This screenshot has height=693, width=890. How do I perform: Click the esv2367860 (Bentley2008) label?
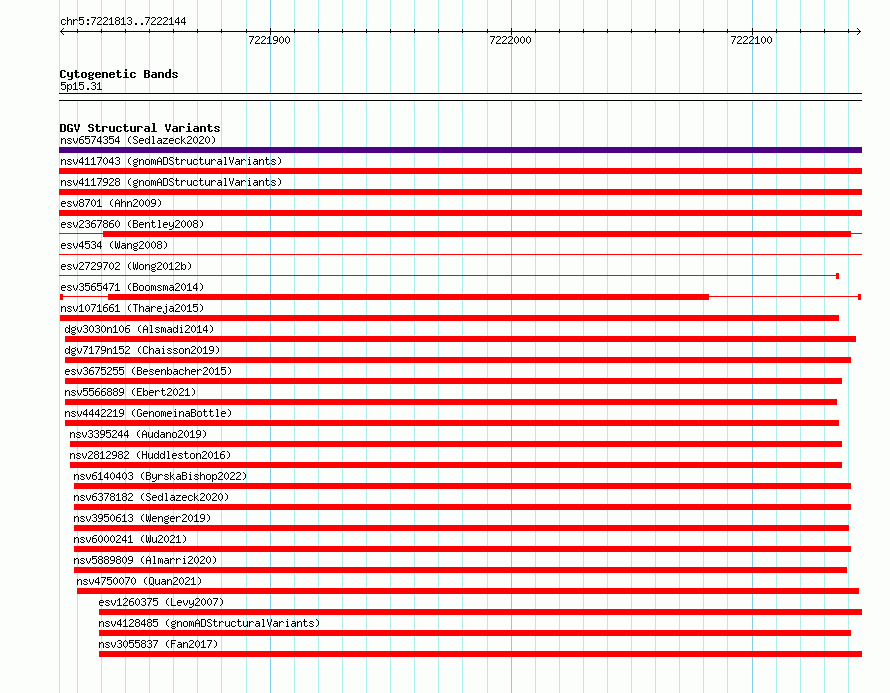(x=132, y=224)
